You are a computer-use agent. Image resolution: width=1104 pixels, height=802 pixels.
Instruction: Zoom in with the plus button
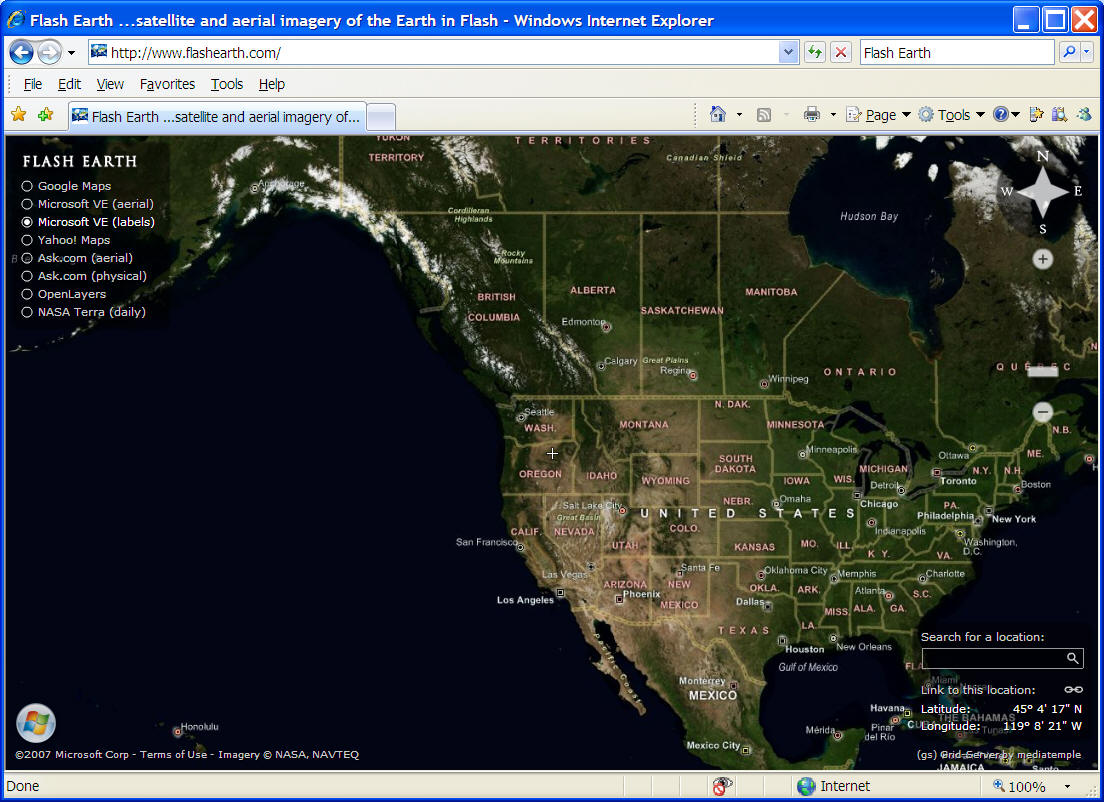coord(1043,259)
